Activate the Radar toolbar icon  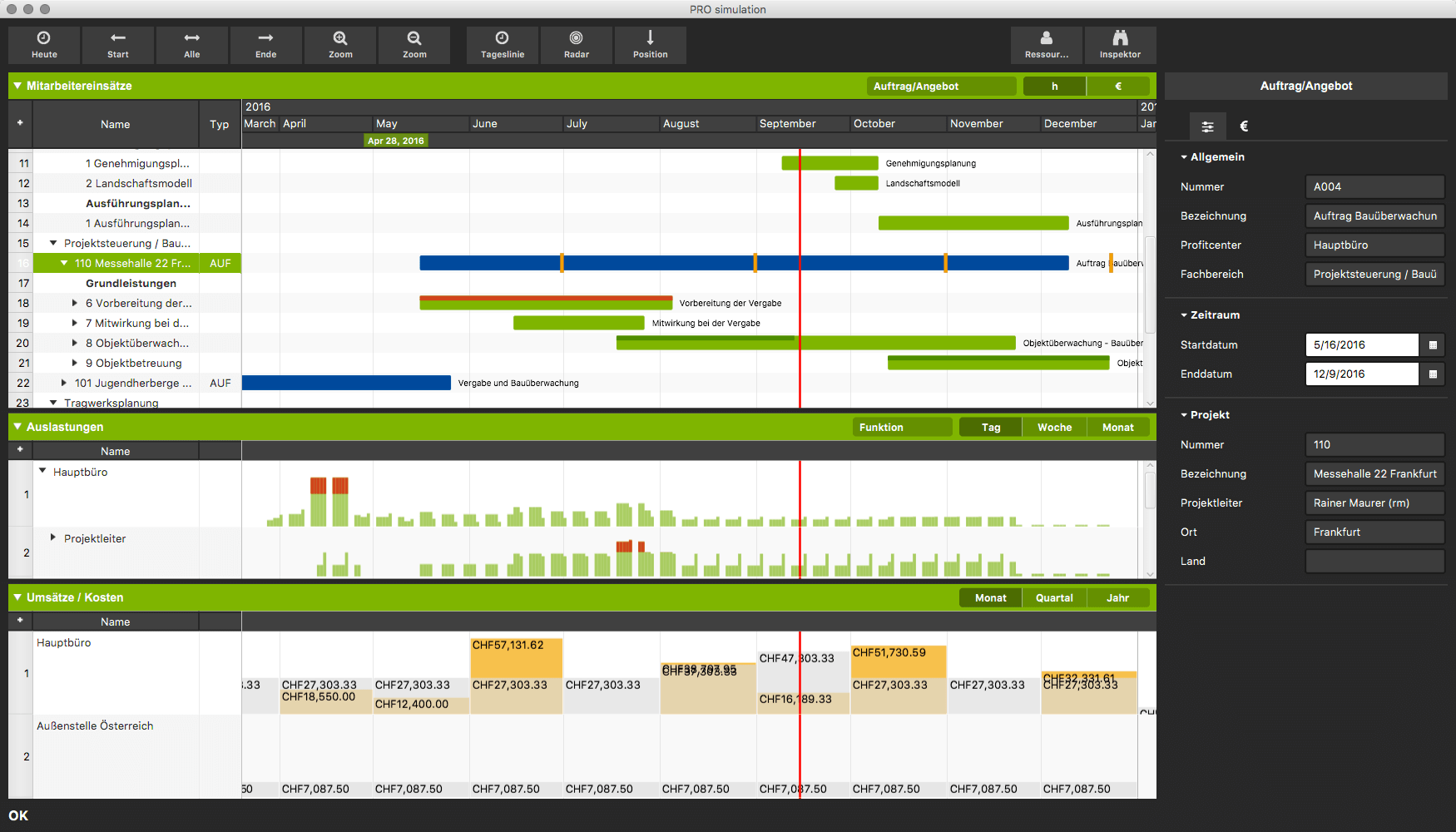pyautogui.click(x=576, y=38)
